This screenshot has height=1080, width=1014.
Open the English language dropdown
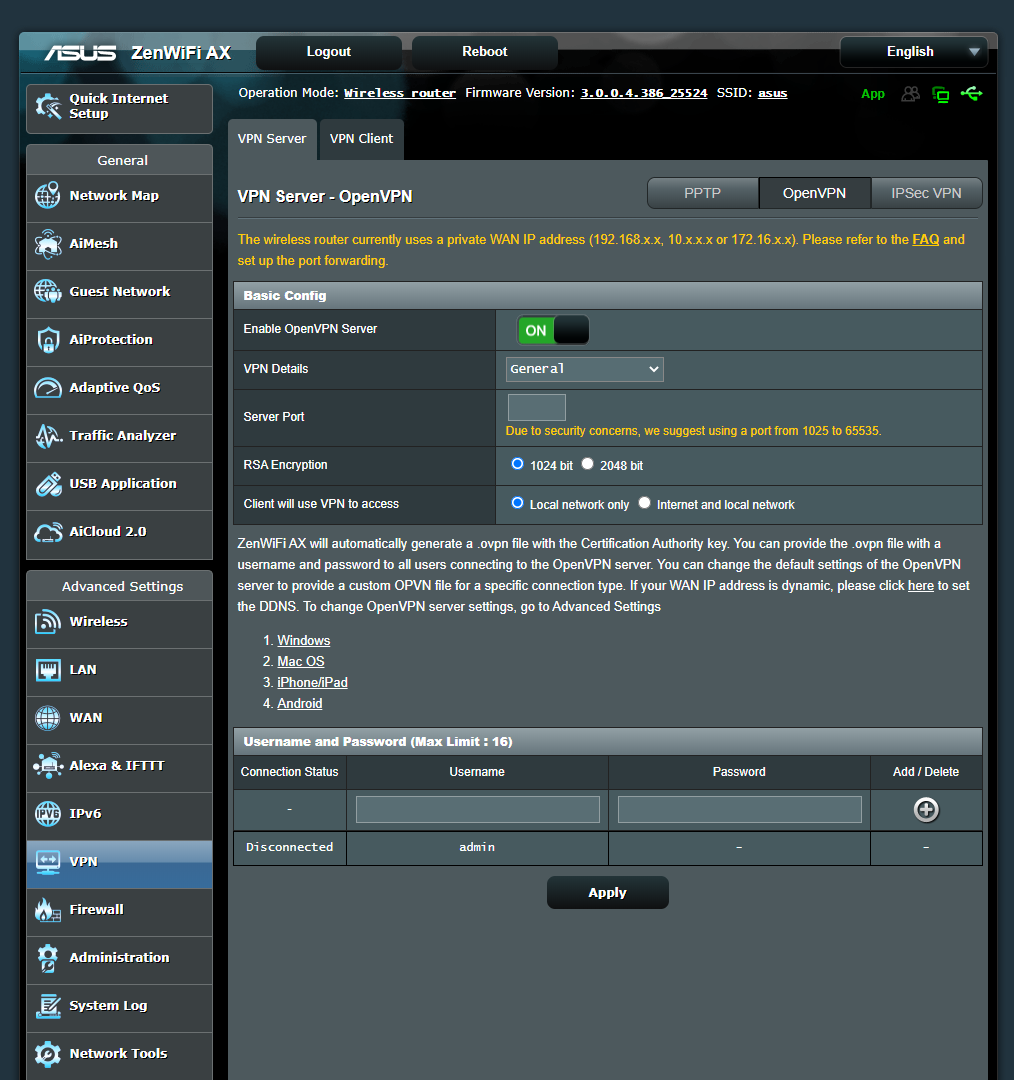point(913,52)
